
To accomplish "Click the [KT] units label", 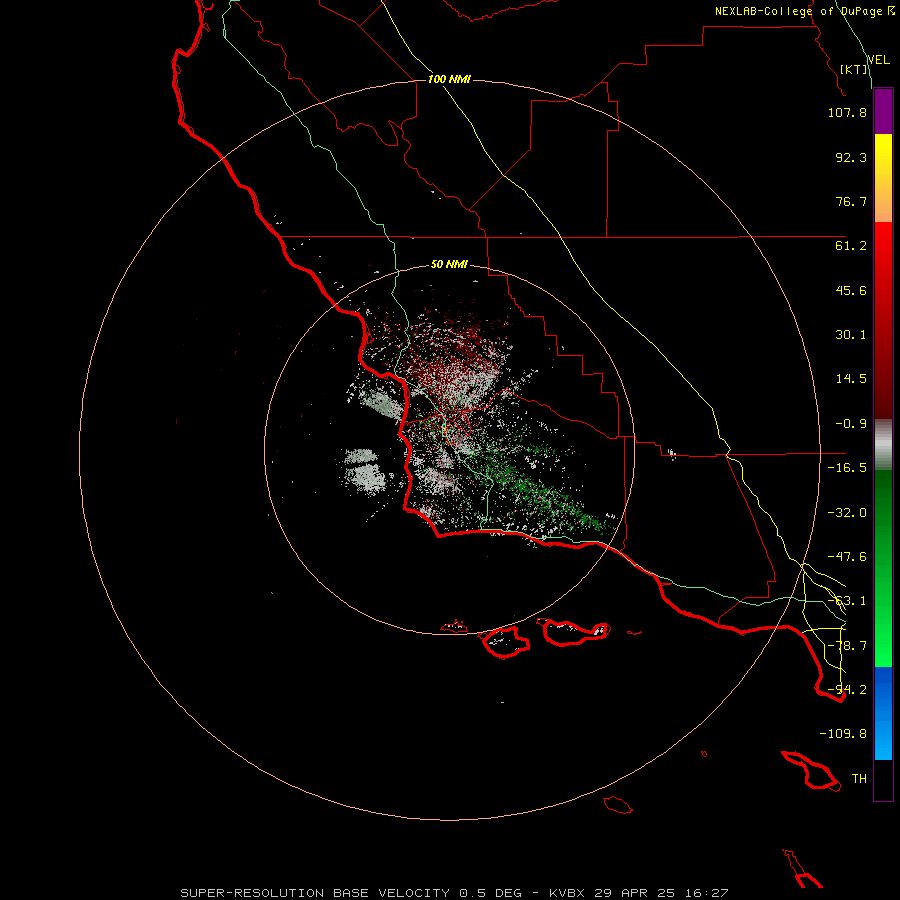I will tap(854, 69).
